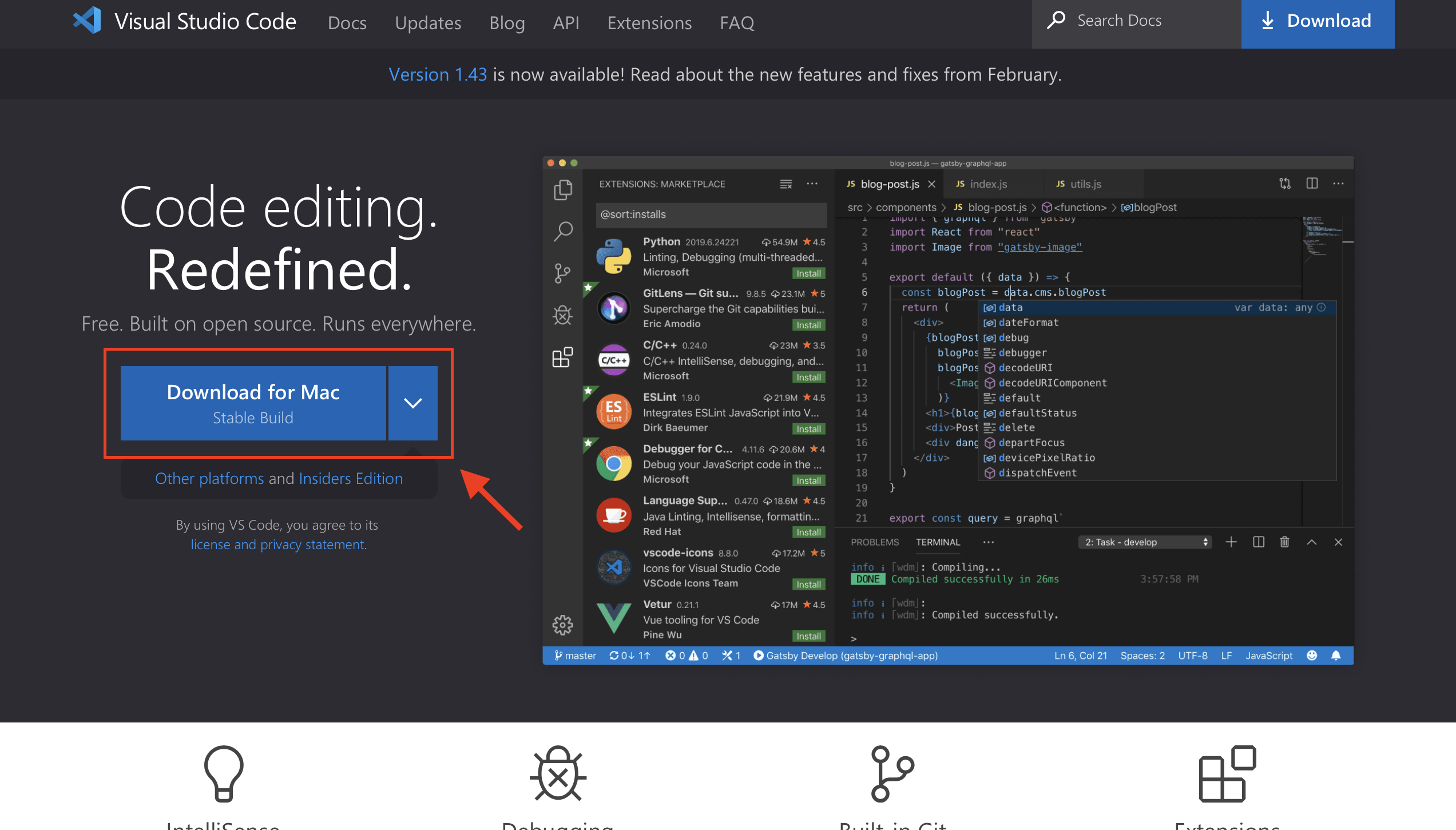Click the feedback smiley icon in status bar
The width and height of the screenshot is (1456, 830).
coord(1312,656)
